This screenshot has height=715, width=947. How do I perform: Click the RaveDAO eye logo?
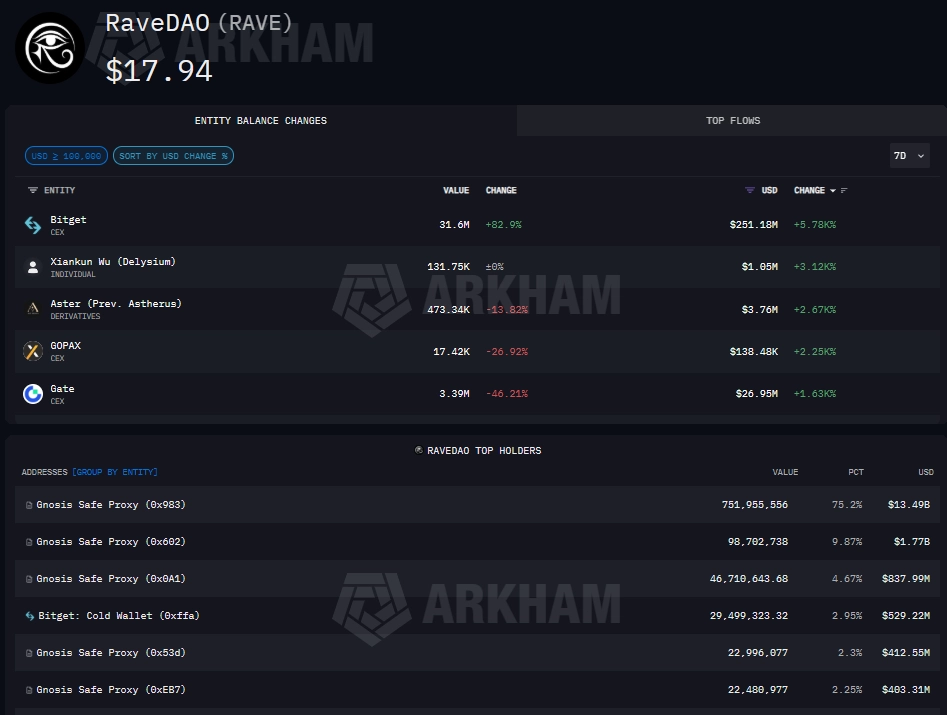coord(50,48)
